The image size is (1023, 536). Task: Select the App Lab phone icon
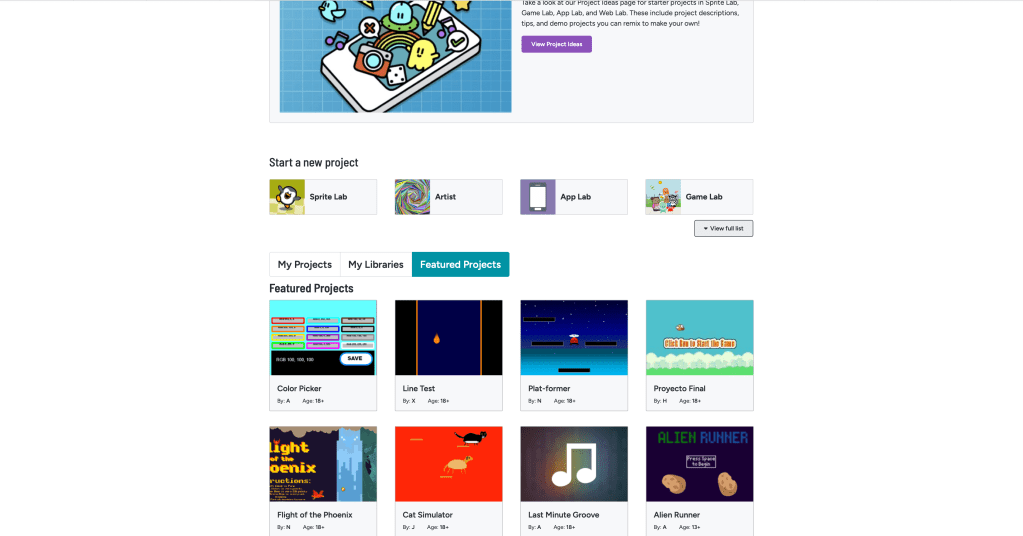pyautogui.click(x=538, y=197)
